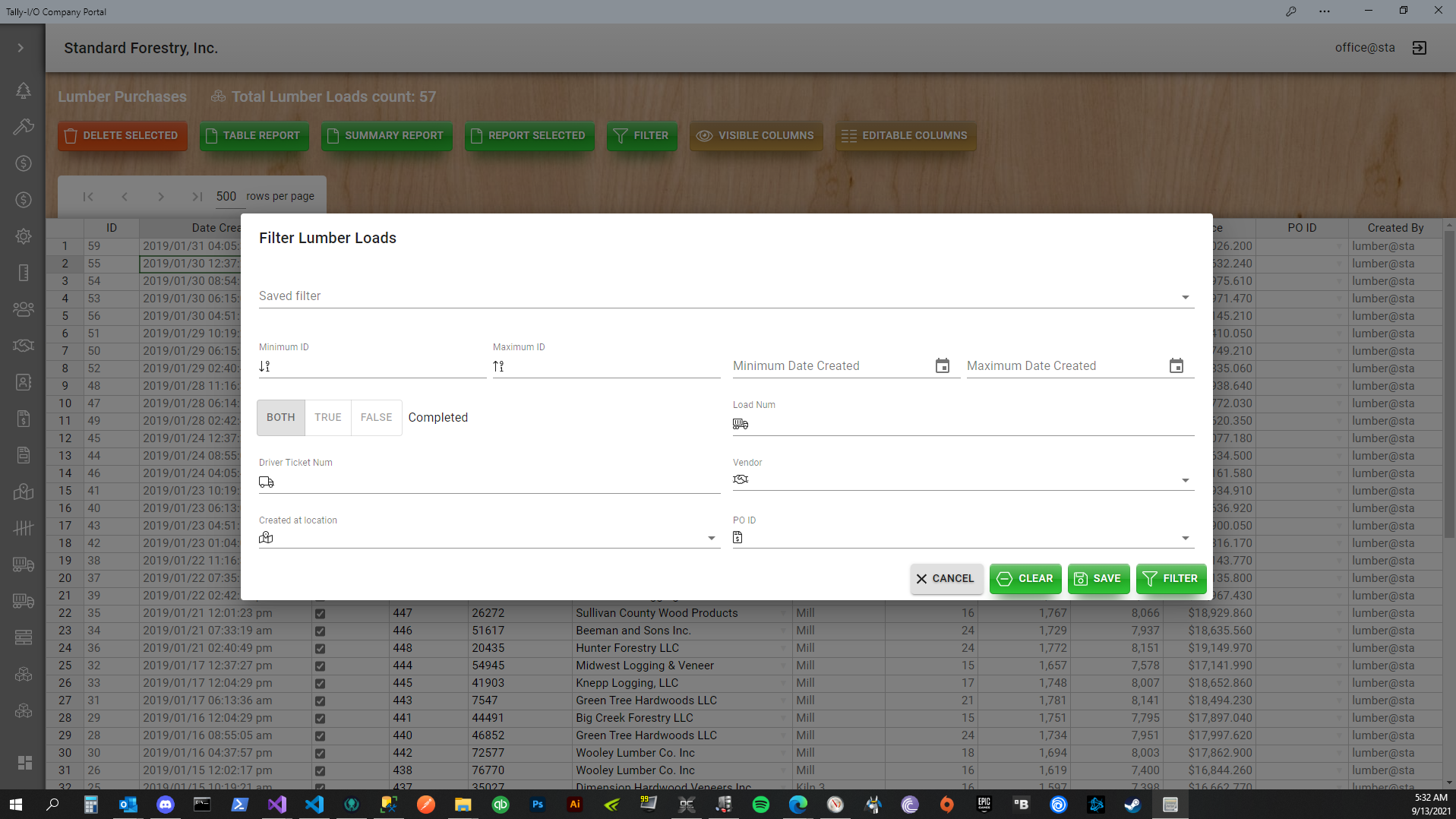The width and height of the screenshot is (1456, 819).
Task: Expand the sidebar with the arrow chevron
Action: 21,47
